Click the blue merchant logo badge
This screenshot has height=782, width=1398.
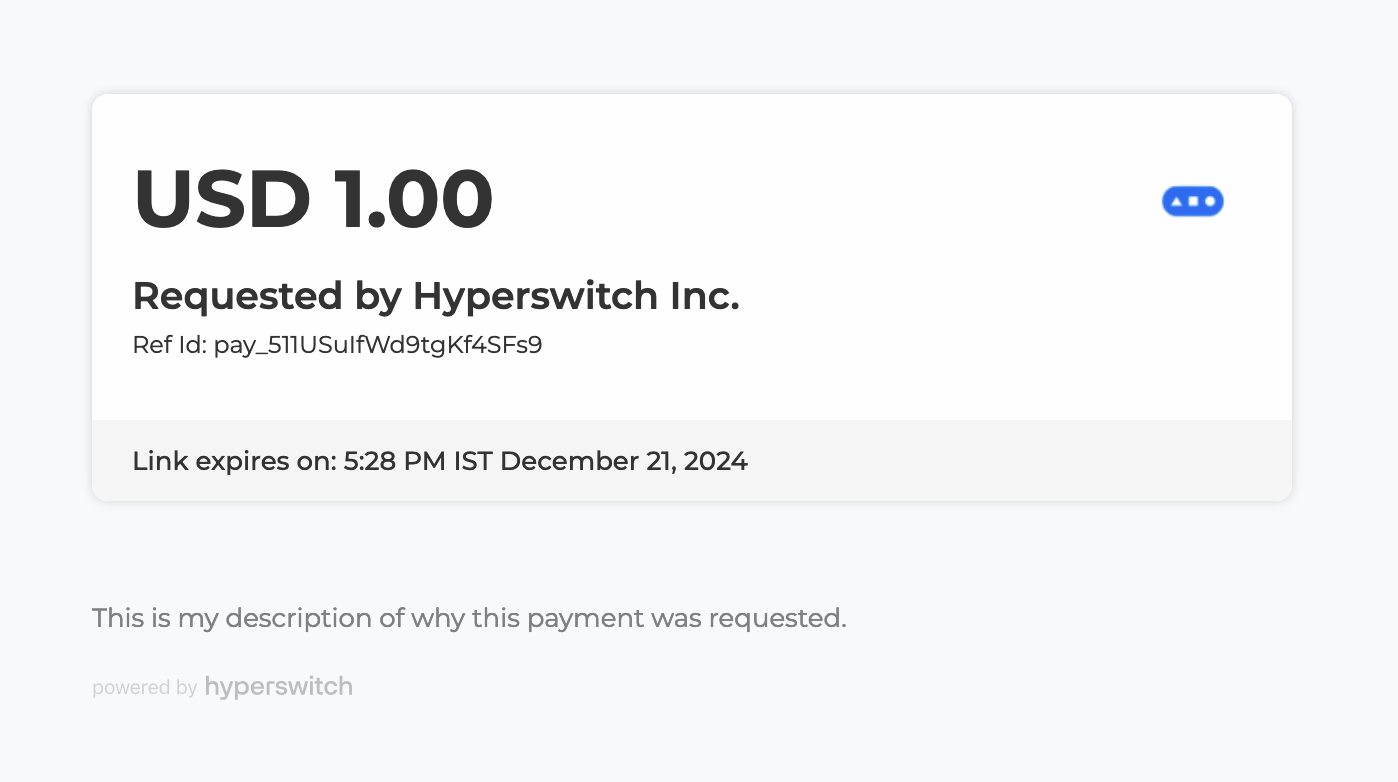click(x=1192, y=202)
